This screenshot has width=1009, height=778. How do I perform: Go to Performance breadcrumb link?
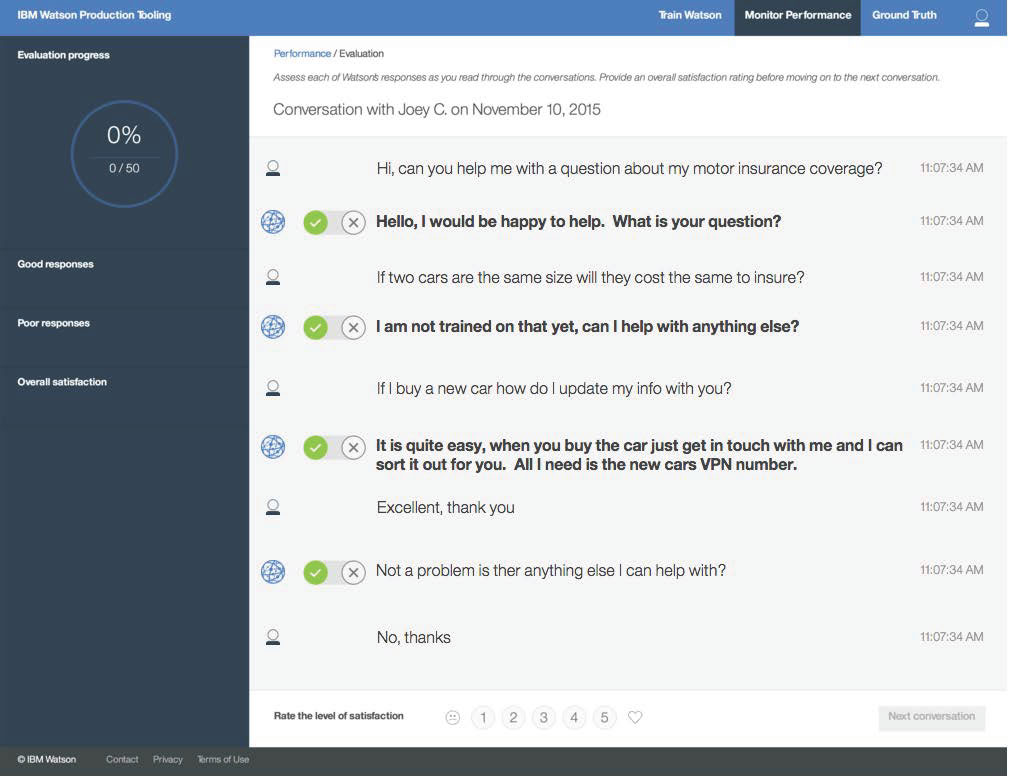pos(302,53)
